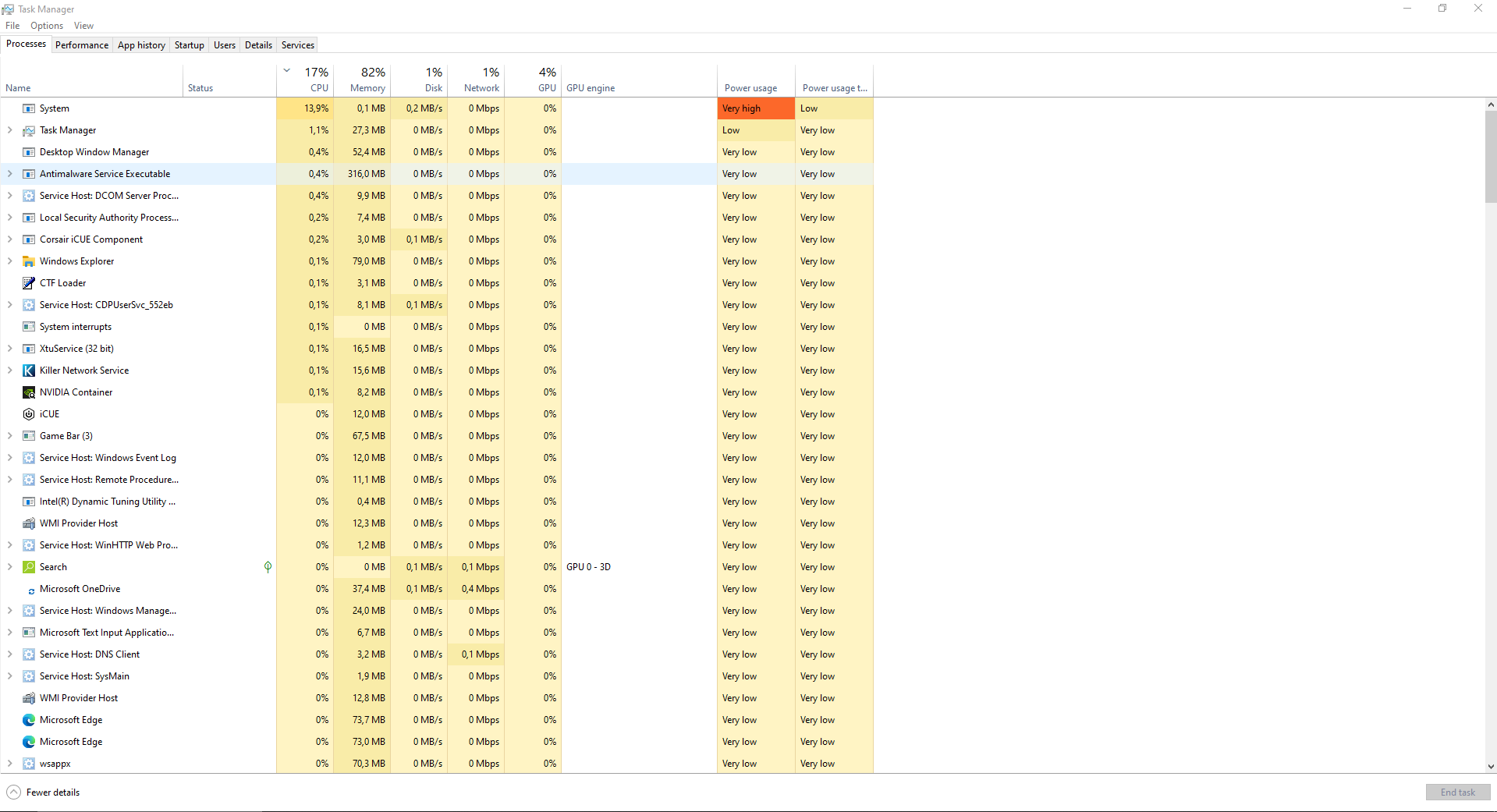Click the vertical scrollbar thumb
This screenshot has width=1497, height=812.
[x=1491, y=156]
